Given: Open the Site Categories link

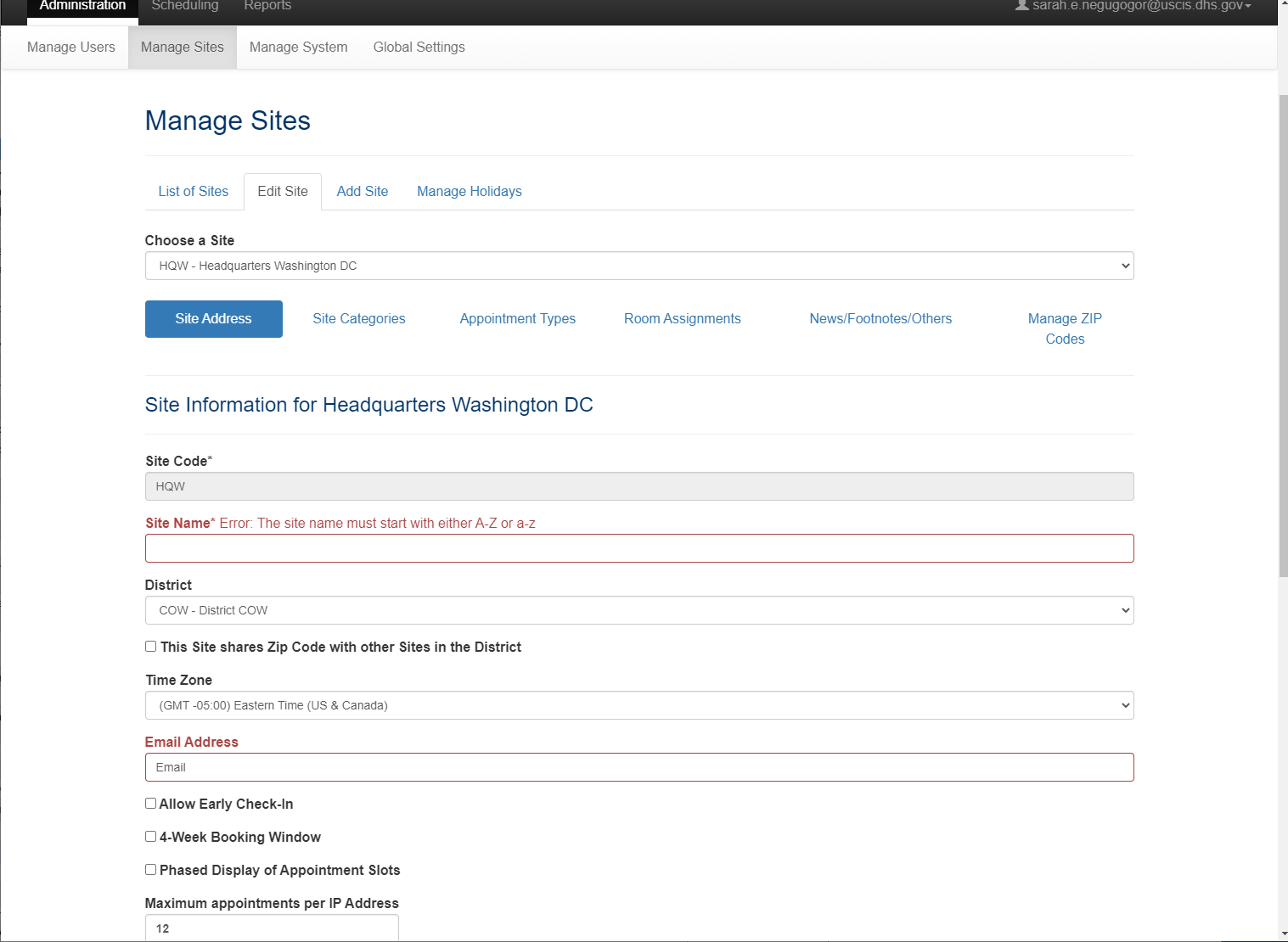Looking at the screenshot, I should pyautogui.click(x=359, y=319).
